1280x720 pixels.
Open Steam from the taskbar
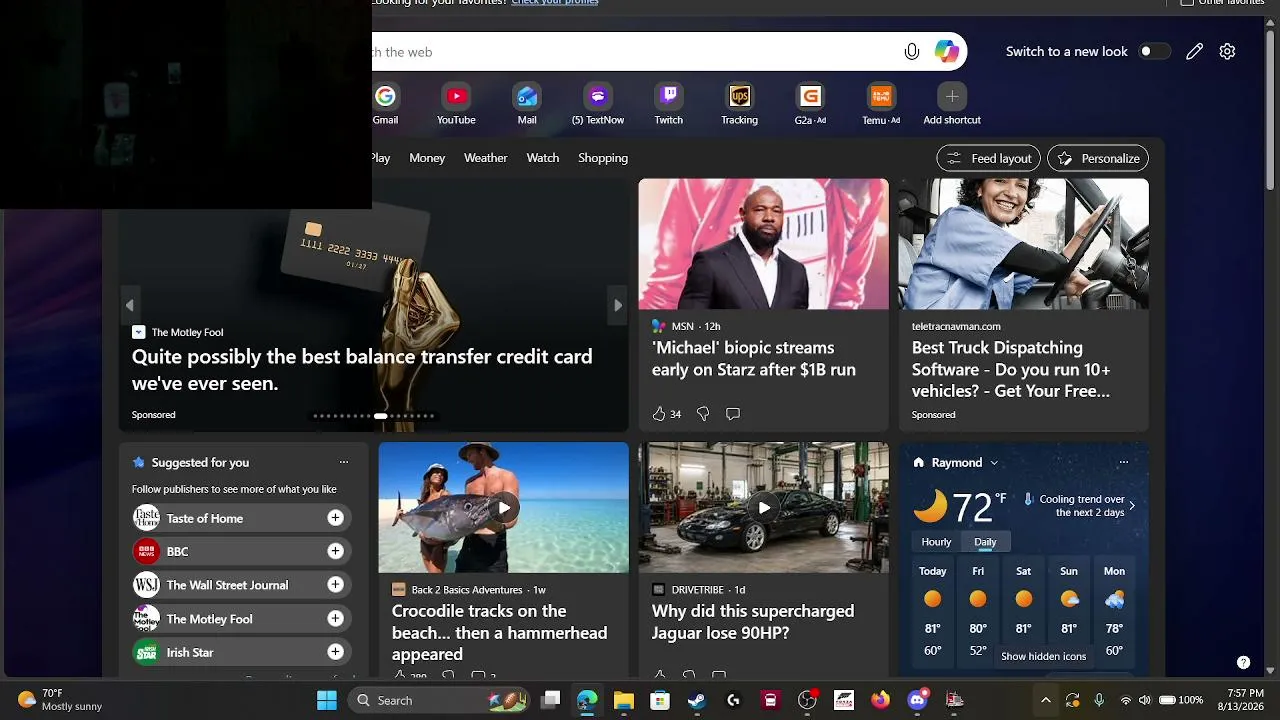click(x=697, y=700)
